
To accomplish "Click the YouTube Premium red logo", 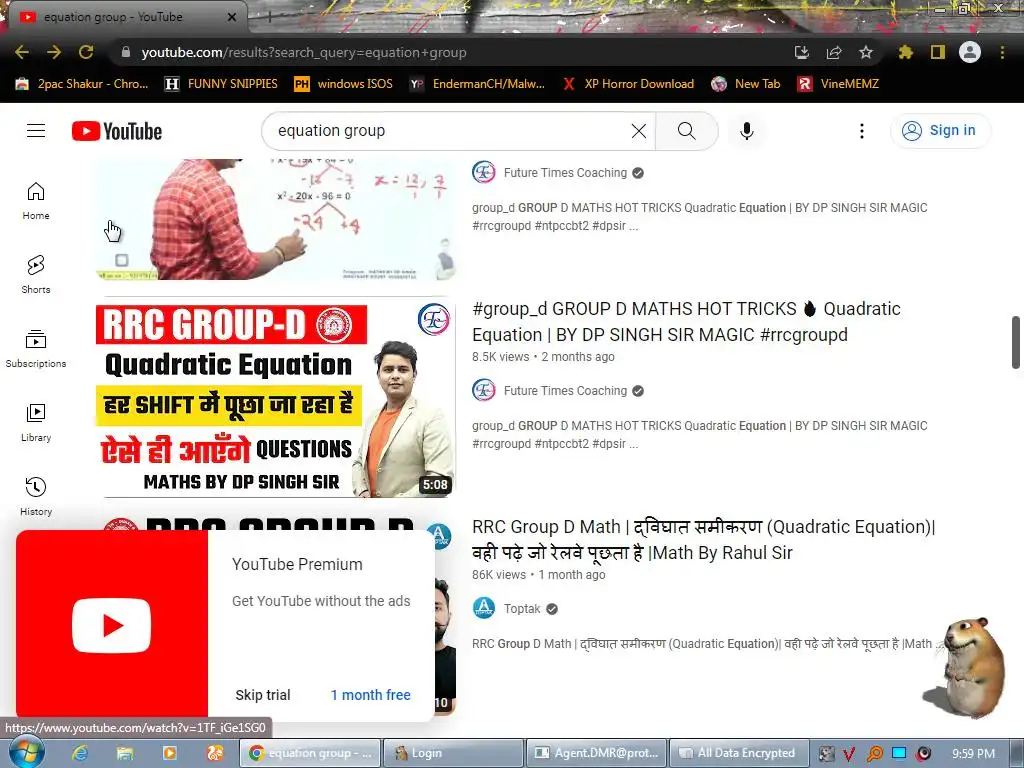I will click(112, 625).
